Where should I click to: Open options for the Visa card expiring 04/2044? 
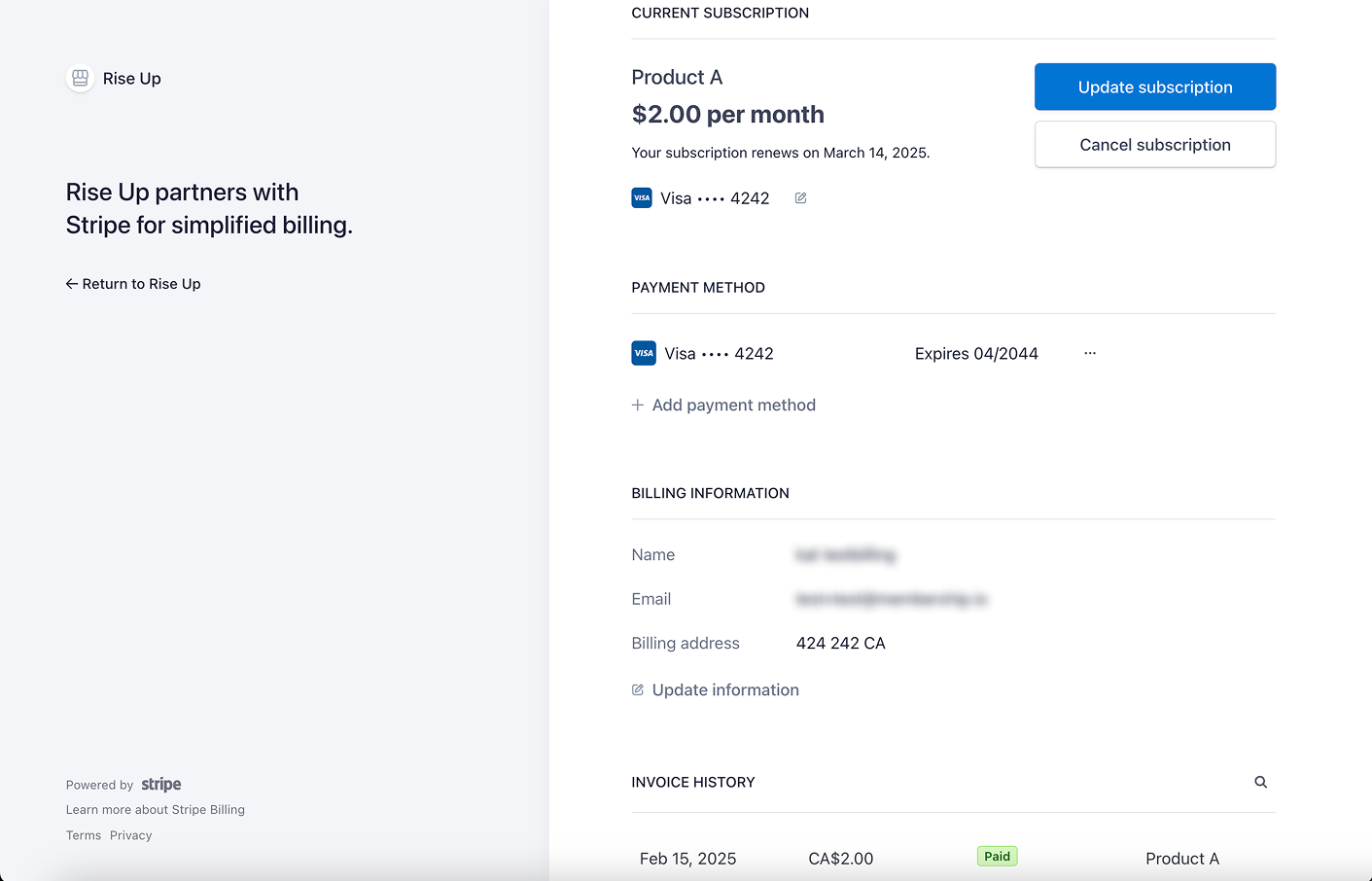(1089, 353)
